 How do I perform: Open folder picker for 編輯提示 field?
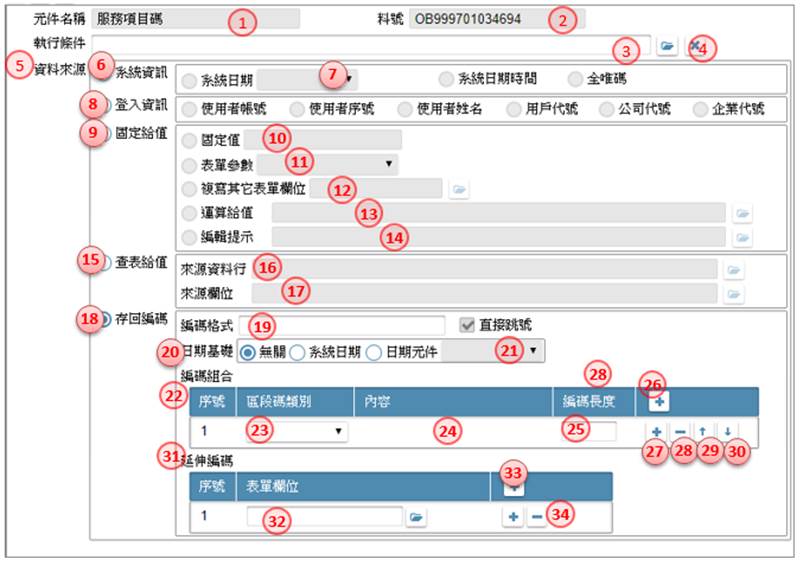coord(742,237)
